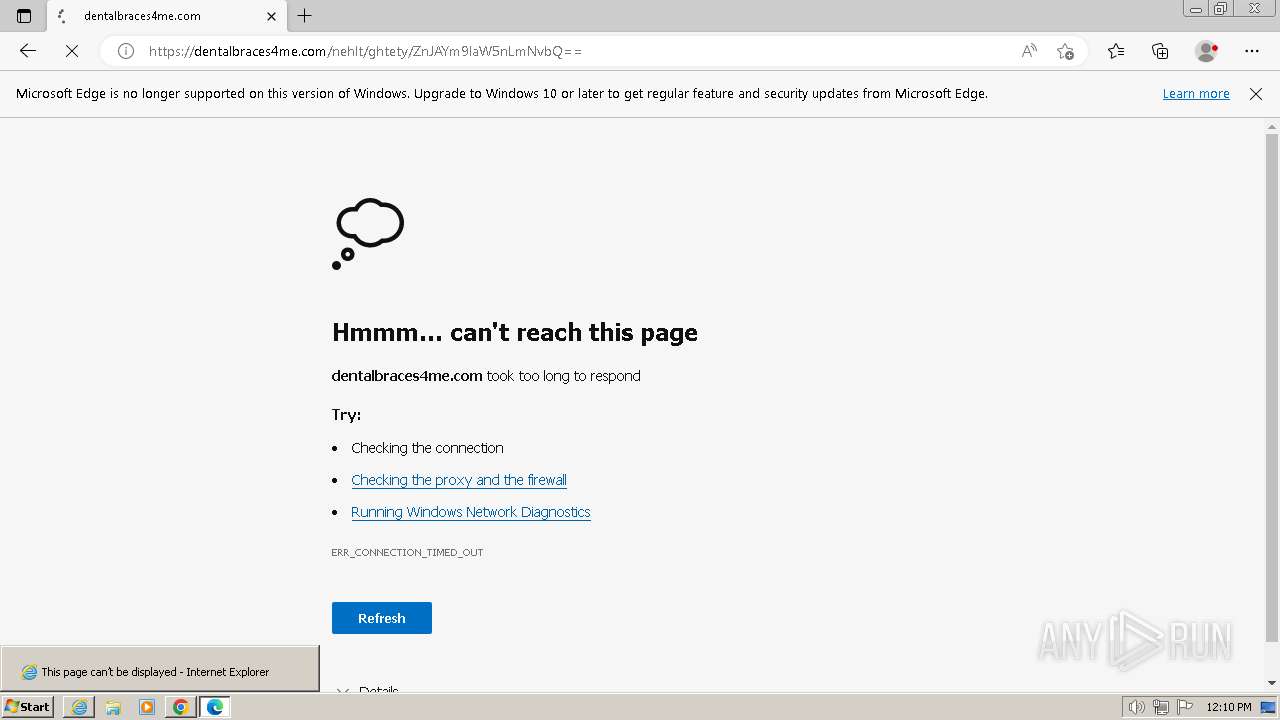Switch to Microsoft Edge taskbar icon
This screenshot has height=720, width=1280.
[x=215, y=707]
